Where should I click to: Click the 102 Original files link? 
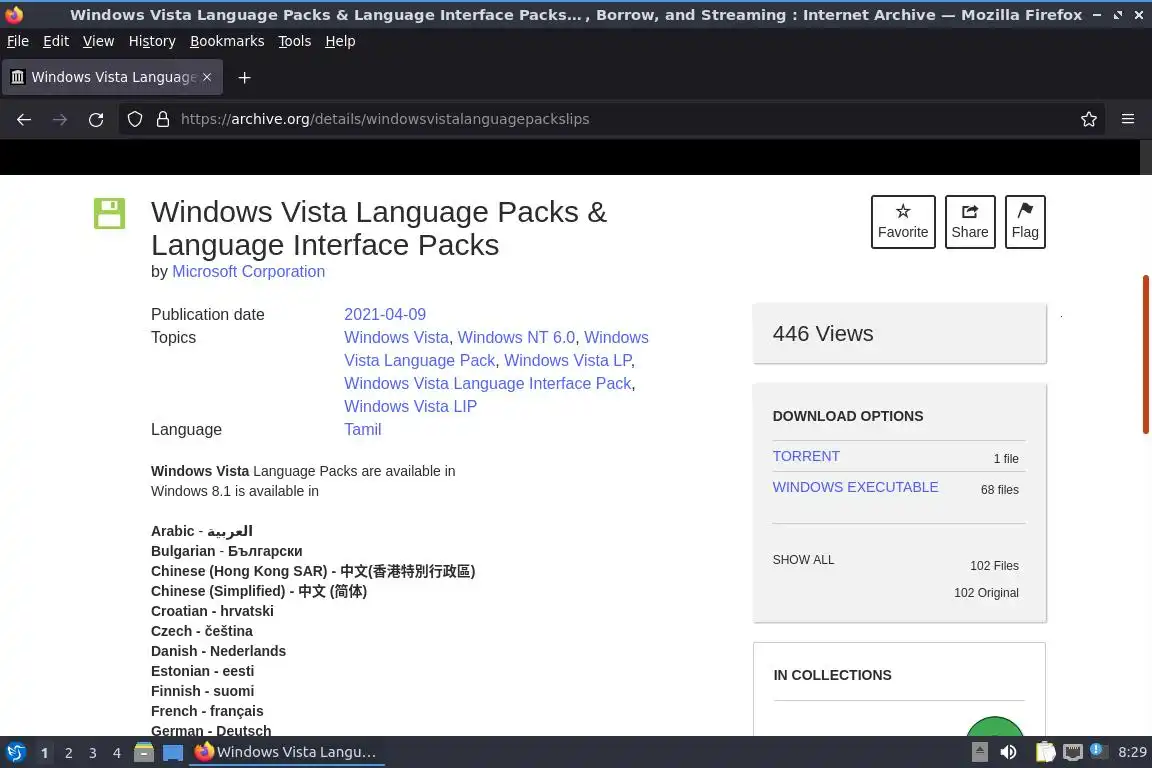(x=986, y=593)
